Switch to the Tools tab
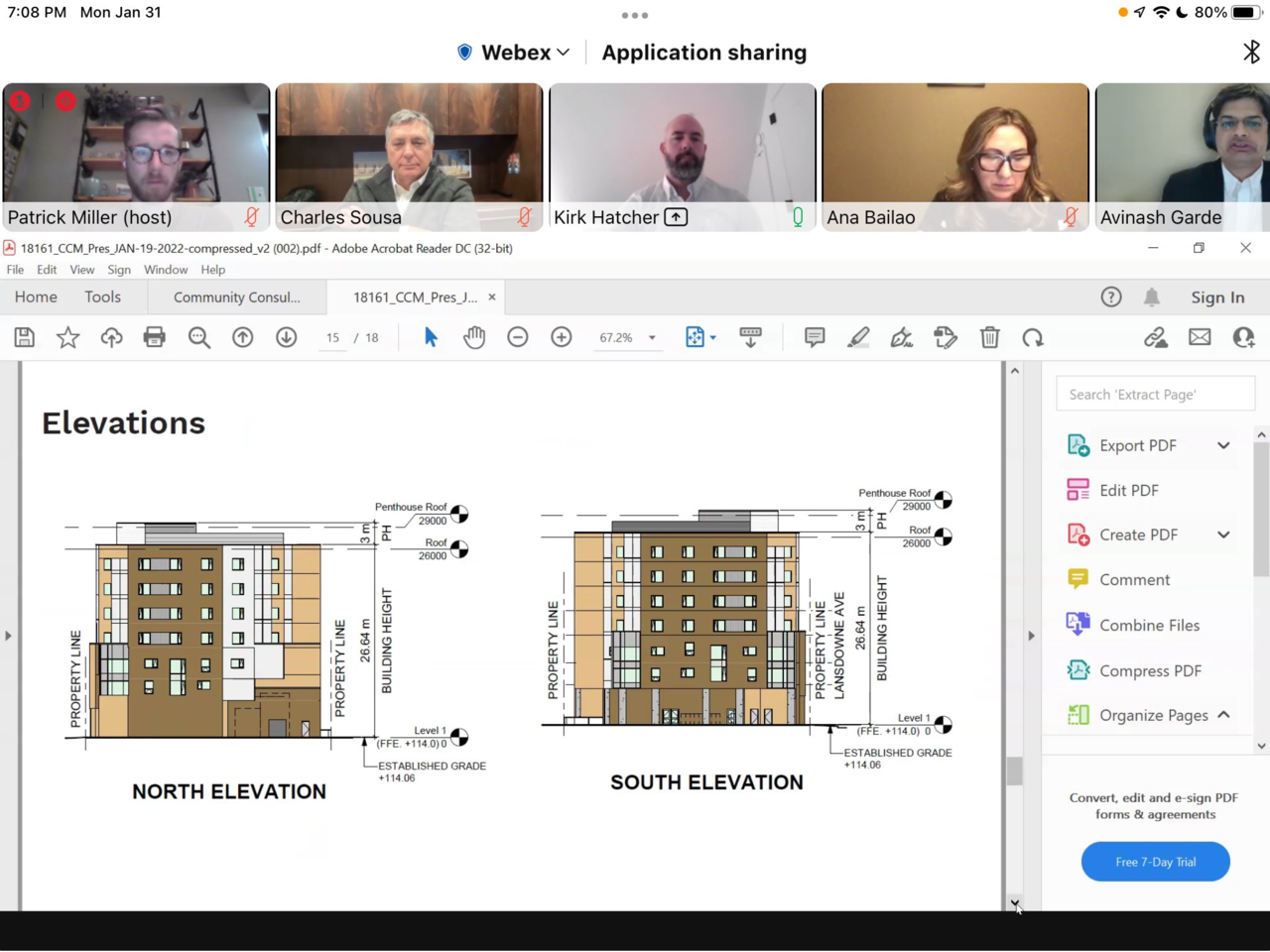1270x952 pixels. tap(102, 297)
